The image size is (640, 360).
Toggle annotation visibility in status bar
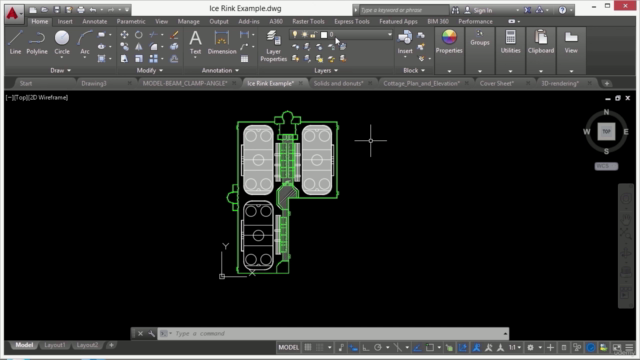tap(476, 347)
